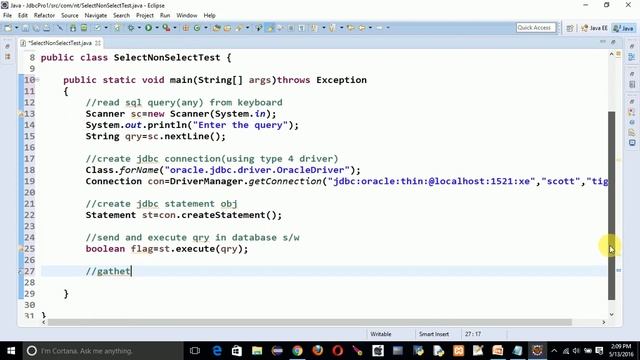This screenshot has width=640, height=360.
Task: Click the vertical scrollbar thumb in editor
Action: pyautogui.click(x=611, y=206)
